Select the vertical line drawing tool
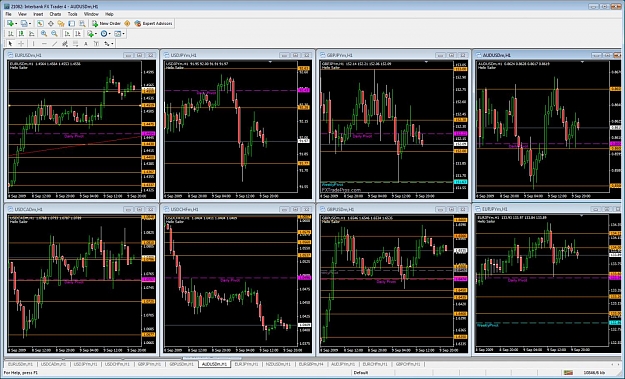 pos(33,44)
